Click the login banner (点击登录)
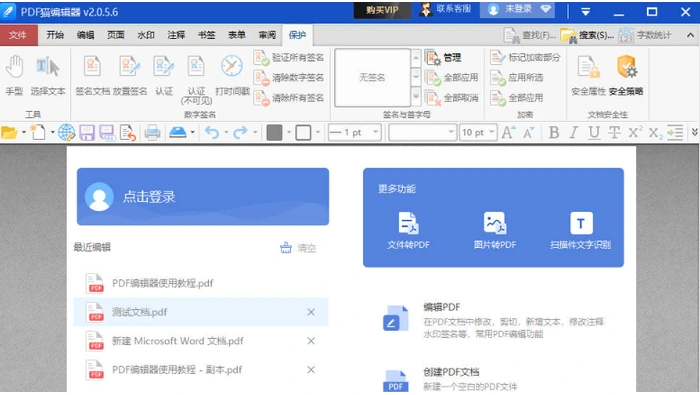 (x=203, y=197)
